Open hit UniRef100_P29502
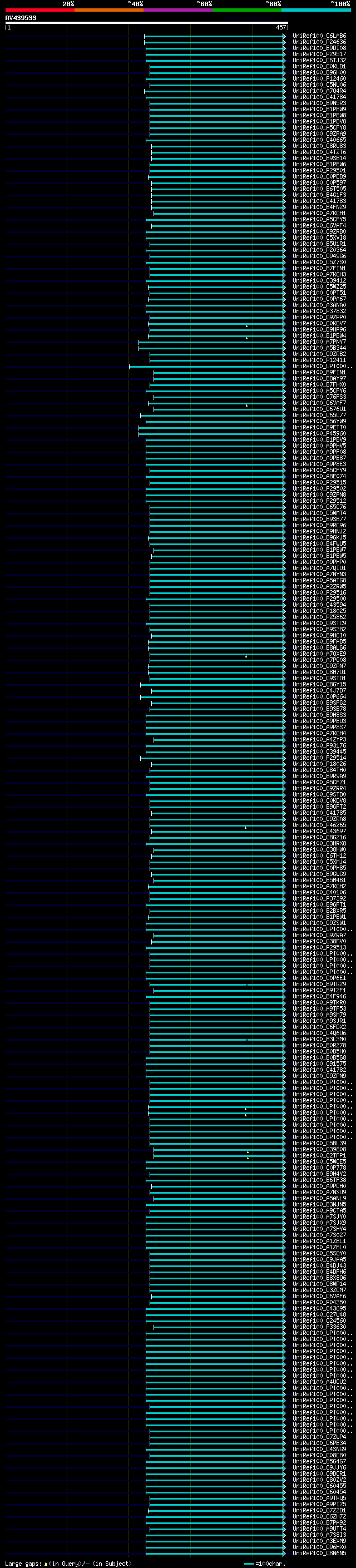The height and width of the screenshot is (1568, 356). [319, 488]
